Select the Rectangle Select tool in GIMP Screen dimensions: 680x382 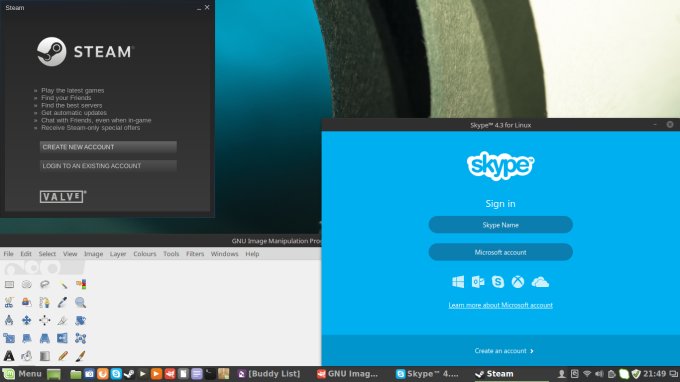pos(9,284)
